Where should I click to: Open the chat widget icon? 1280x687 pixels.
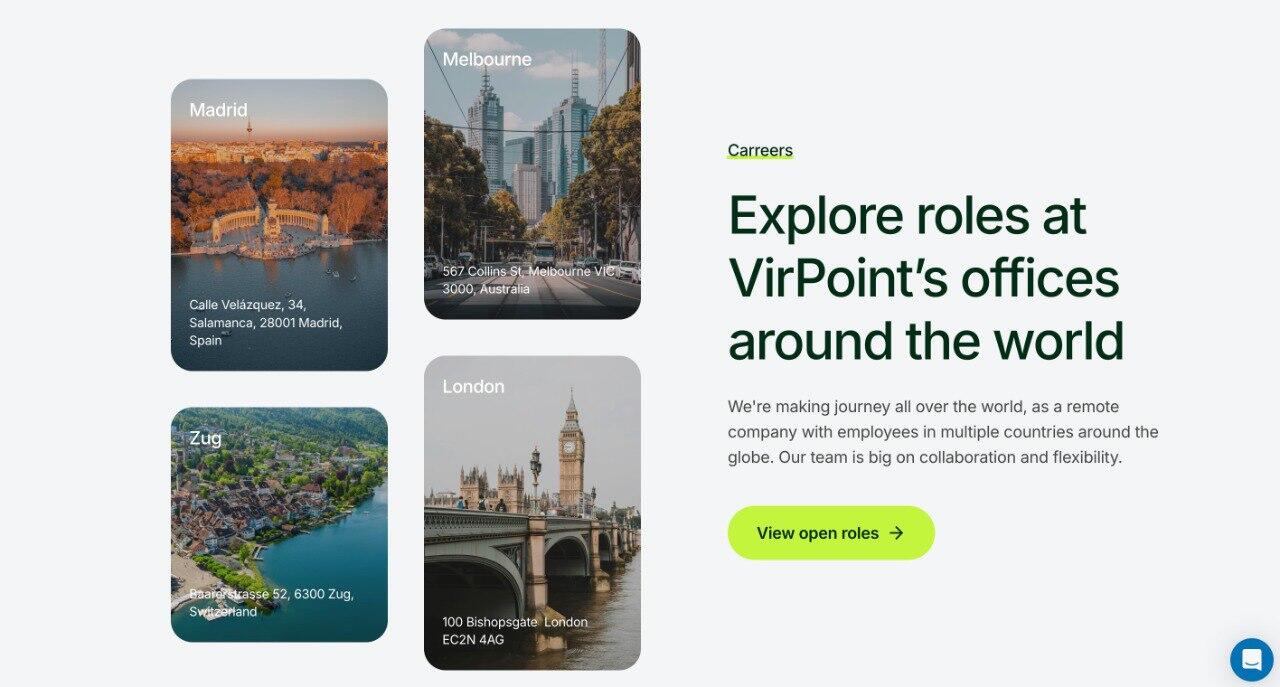(1252, 660)
